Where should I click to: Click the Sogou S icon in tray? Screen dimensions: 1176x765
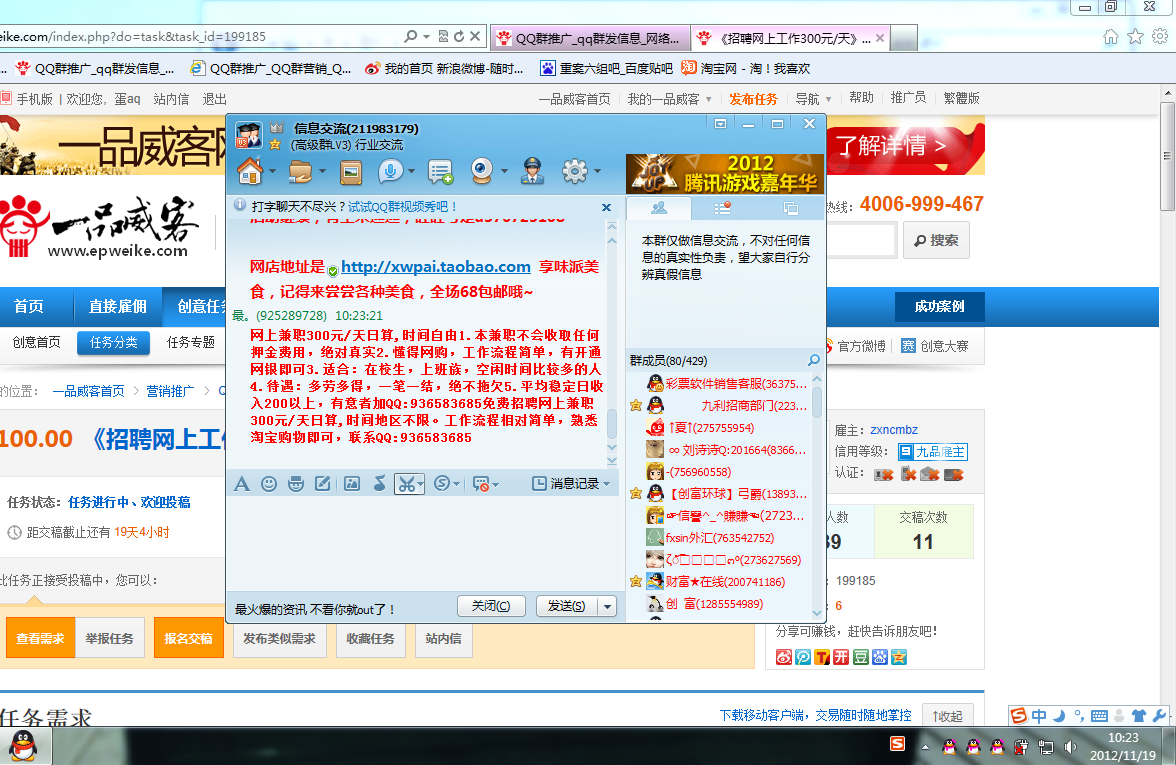(897, 744)
